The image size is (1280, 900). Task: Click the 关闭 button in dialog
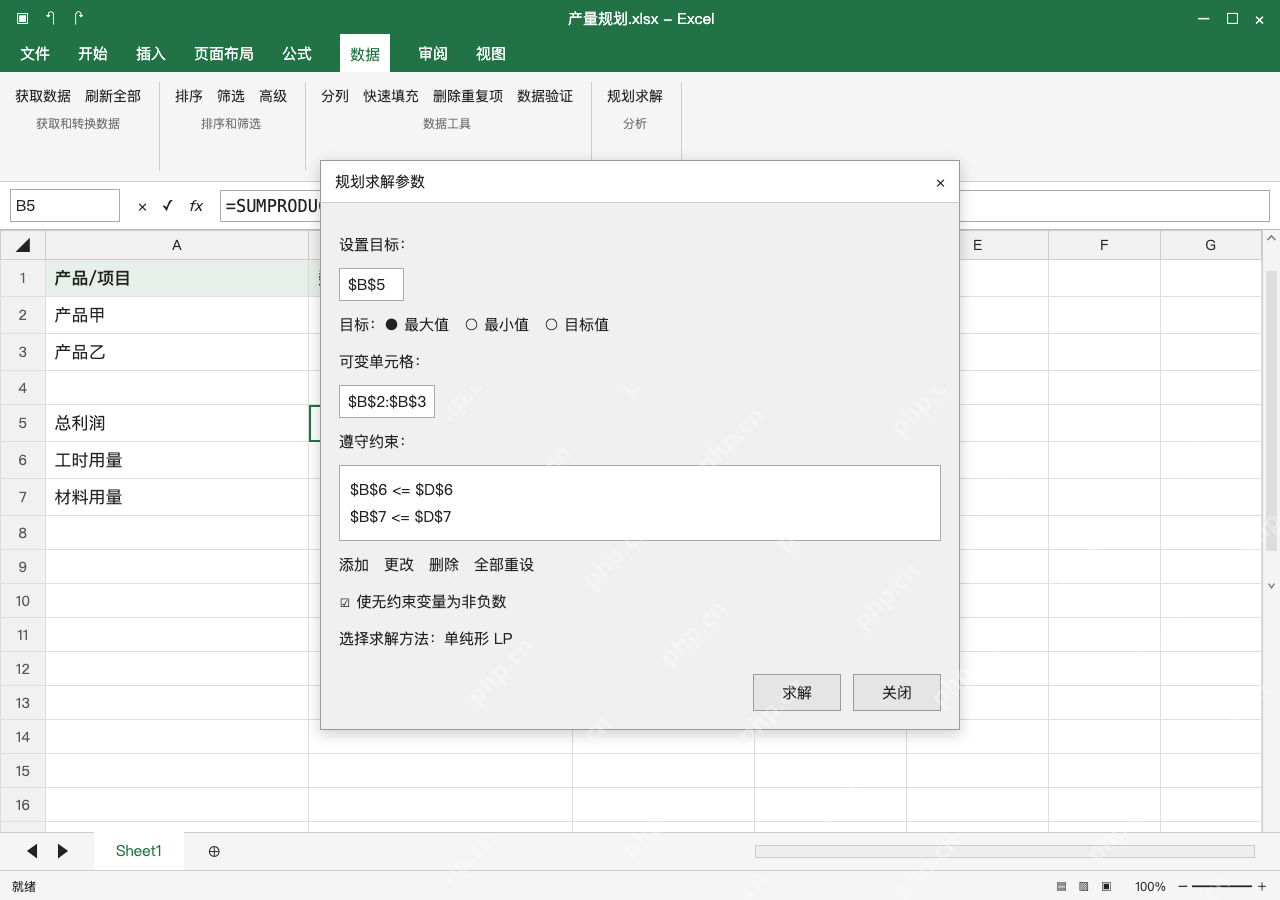[897, 692]
